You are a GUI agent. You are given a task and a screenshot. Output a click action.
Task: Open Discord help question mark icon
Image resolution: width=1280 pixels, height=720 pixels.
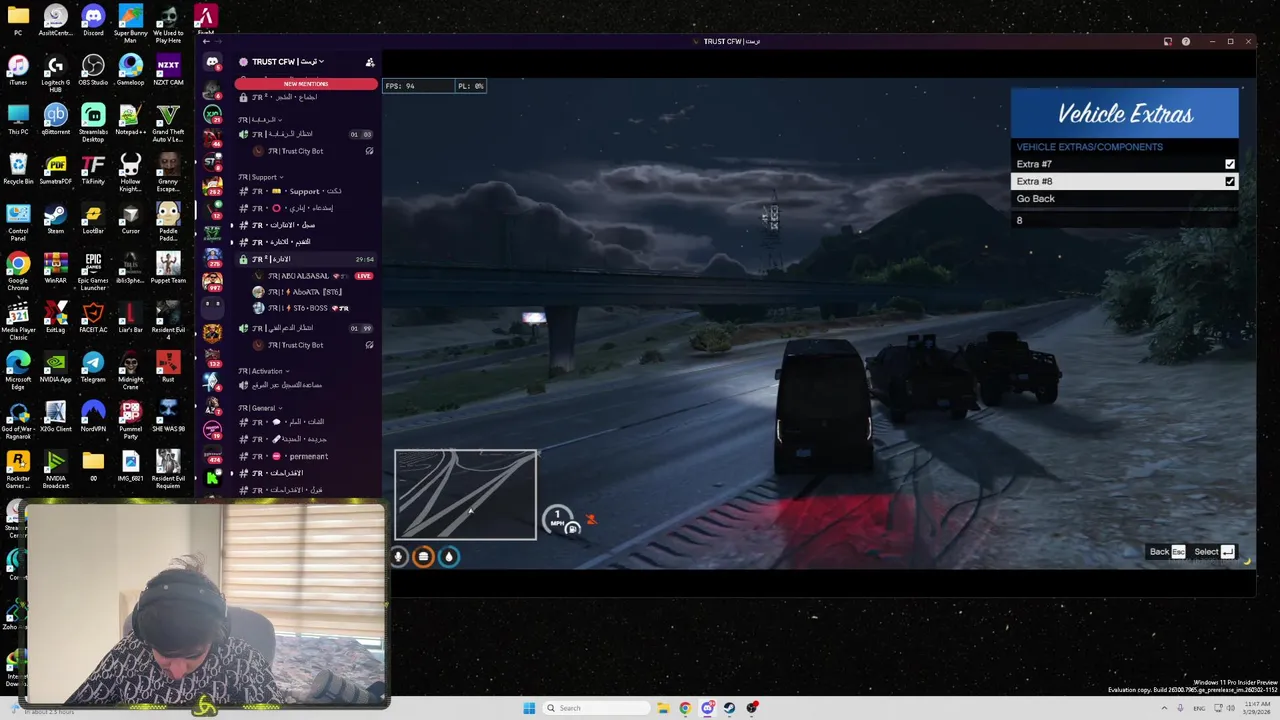coord(1186,41)
